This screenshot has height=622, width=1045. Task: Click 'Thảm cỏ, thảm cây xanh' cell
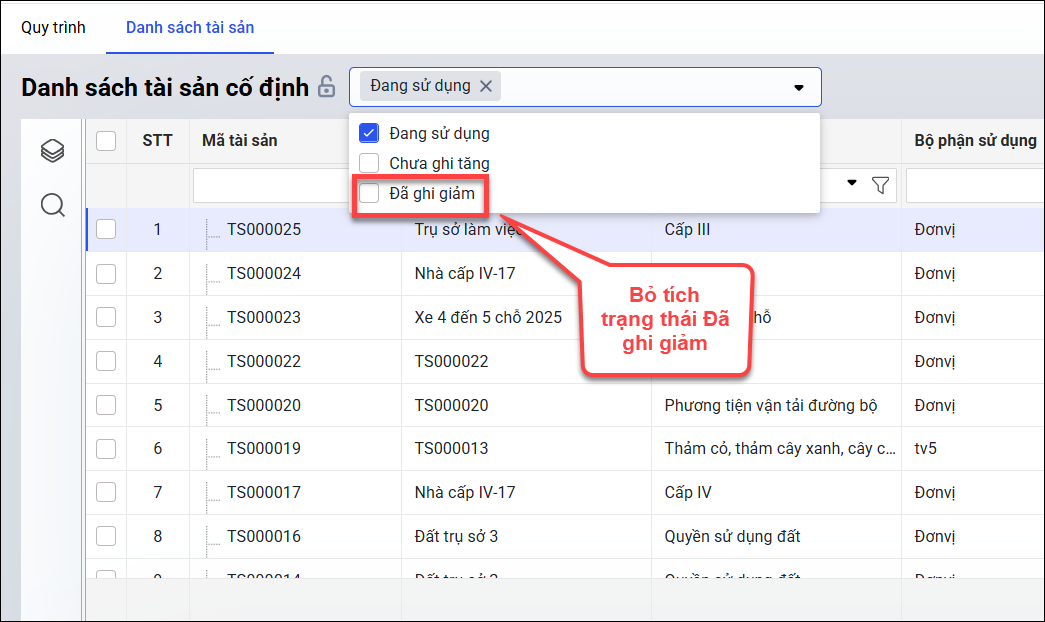coord(780,449)
